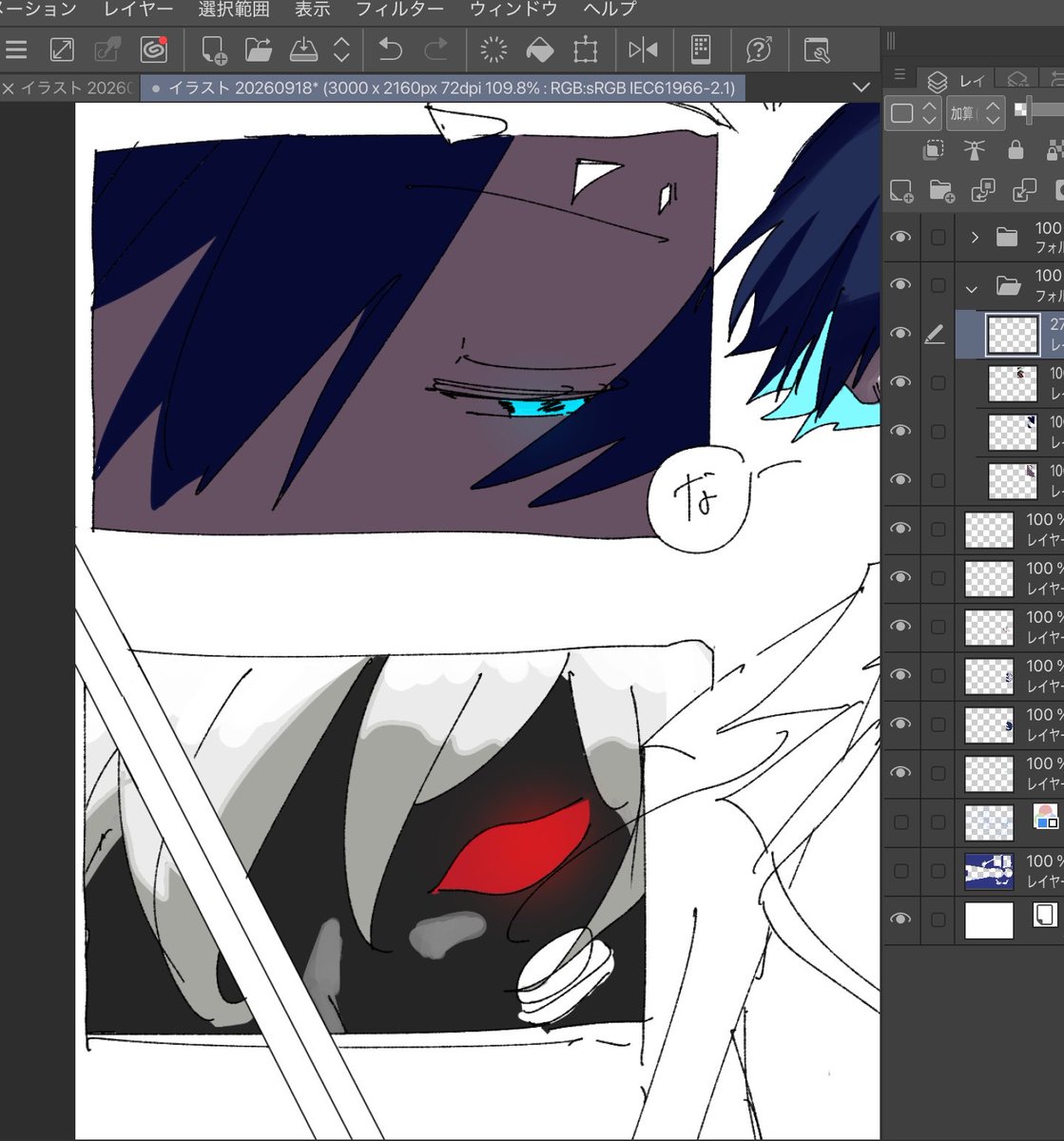This screenshot has width=1064, height=1141.
Task: Switch to the レイ (Layer) palette tab
Action: [x=955, y=80]
